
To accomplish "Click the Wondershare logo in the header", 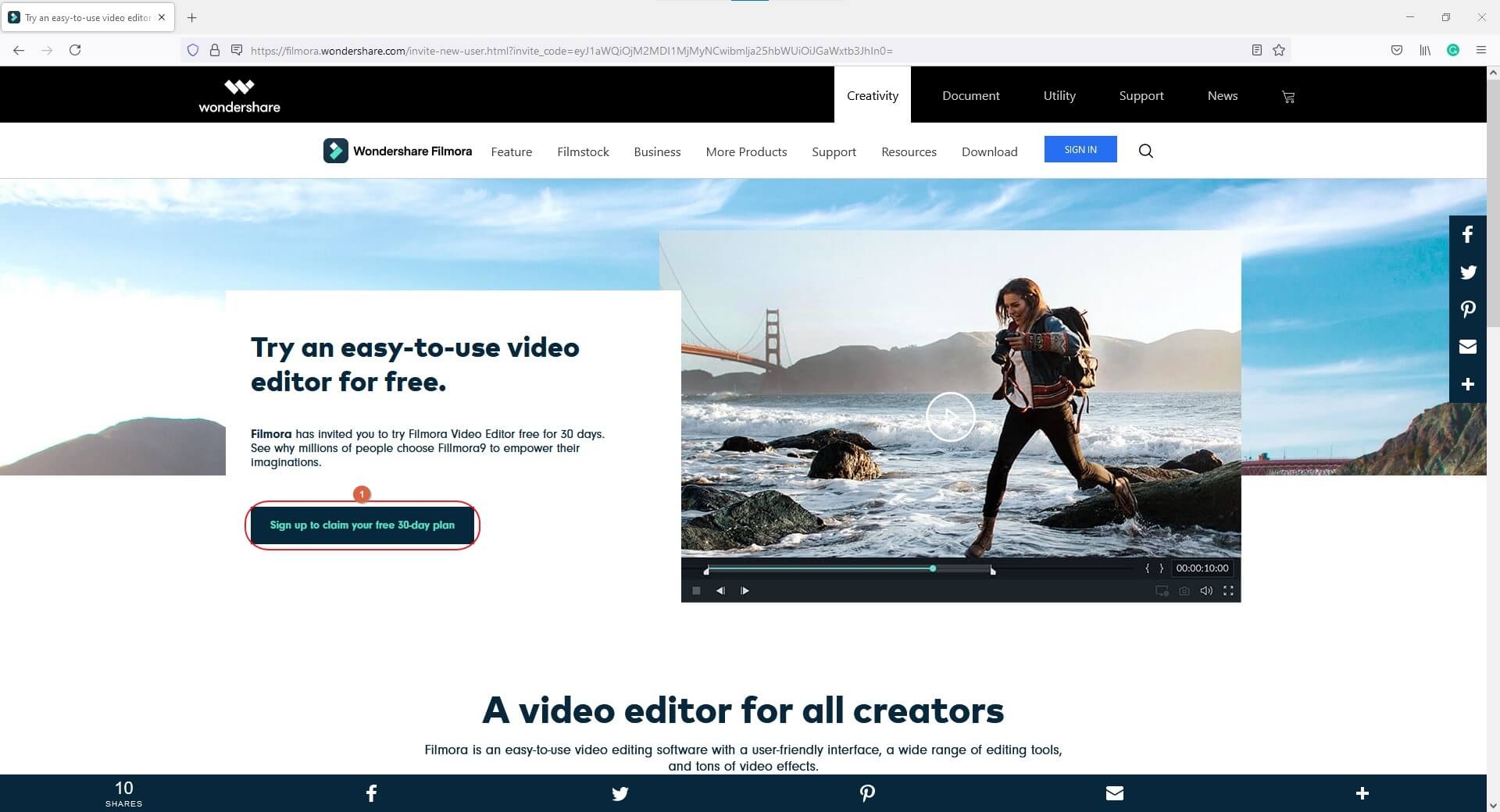I will pos(239,96).
